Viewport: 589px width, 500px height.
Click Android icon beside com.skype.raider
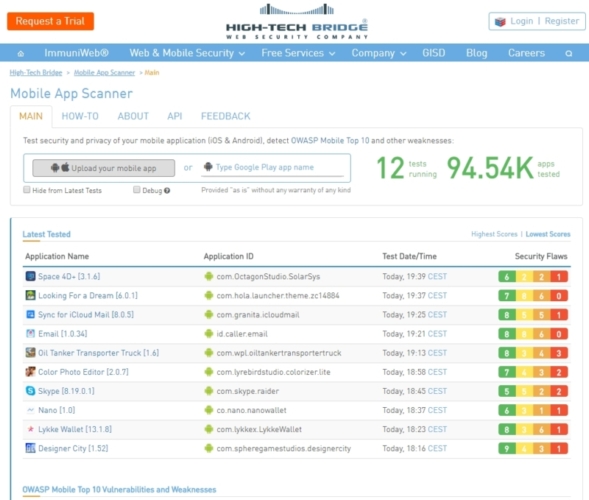(x=209, y=391)
